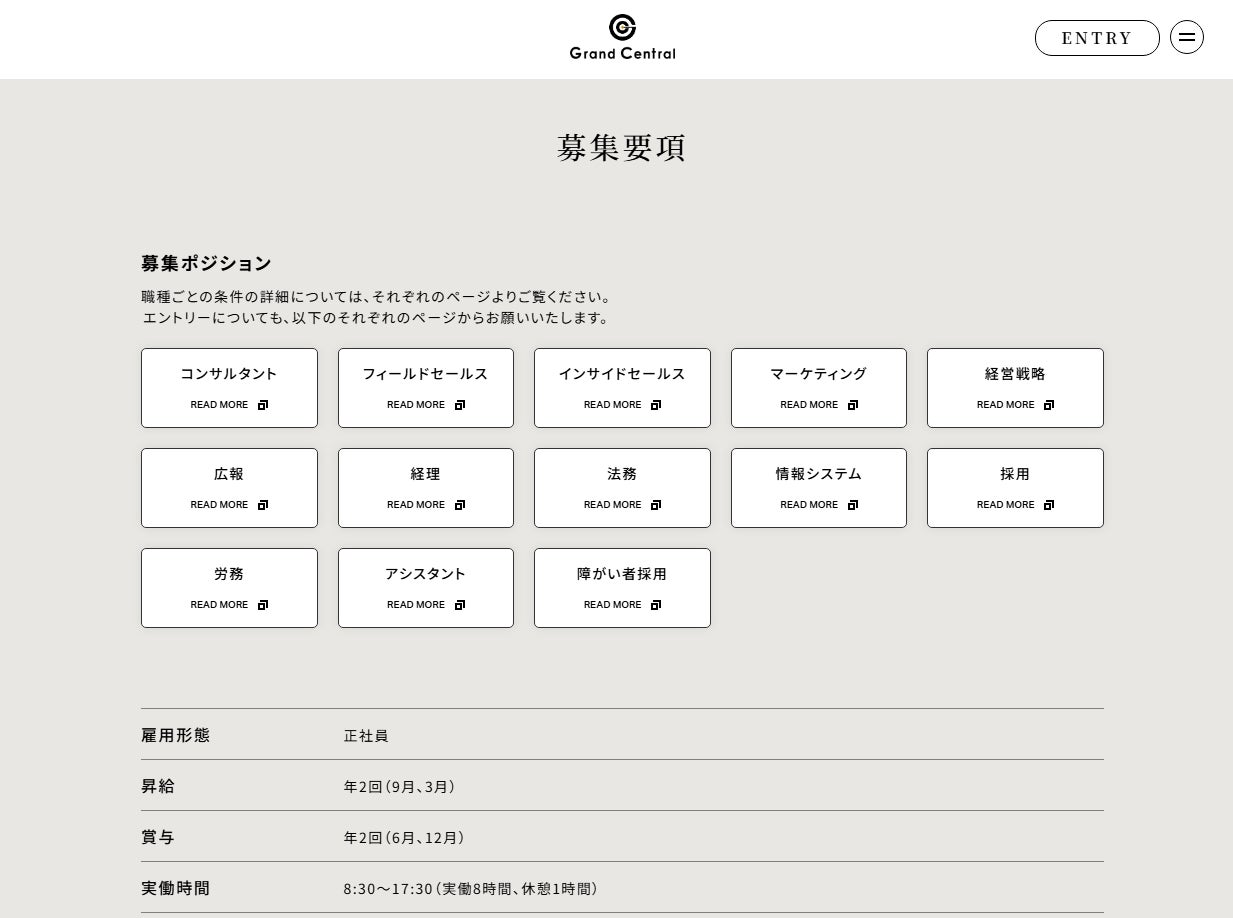Open the マーケティング position card
1233x918 pixels.
819,388
